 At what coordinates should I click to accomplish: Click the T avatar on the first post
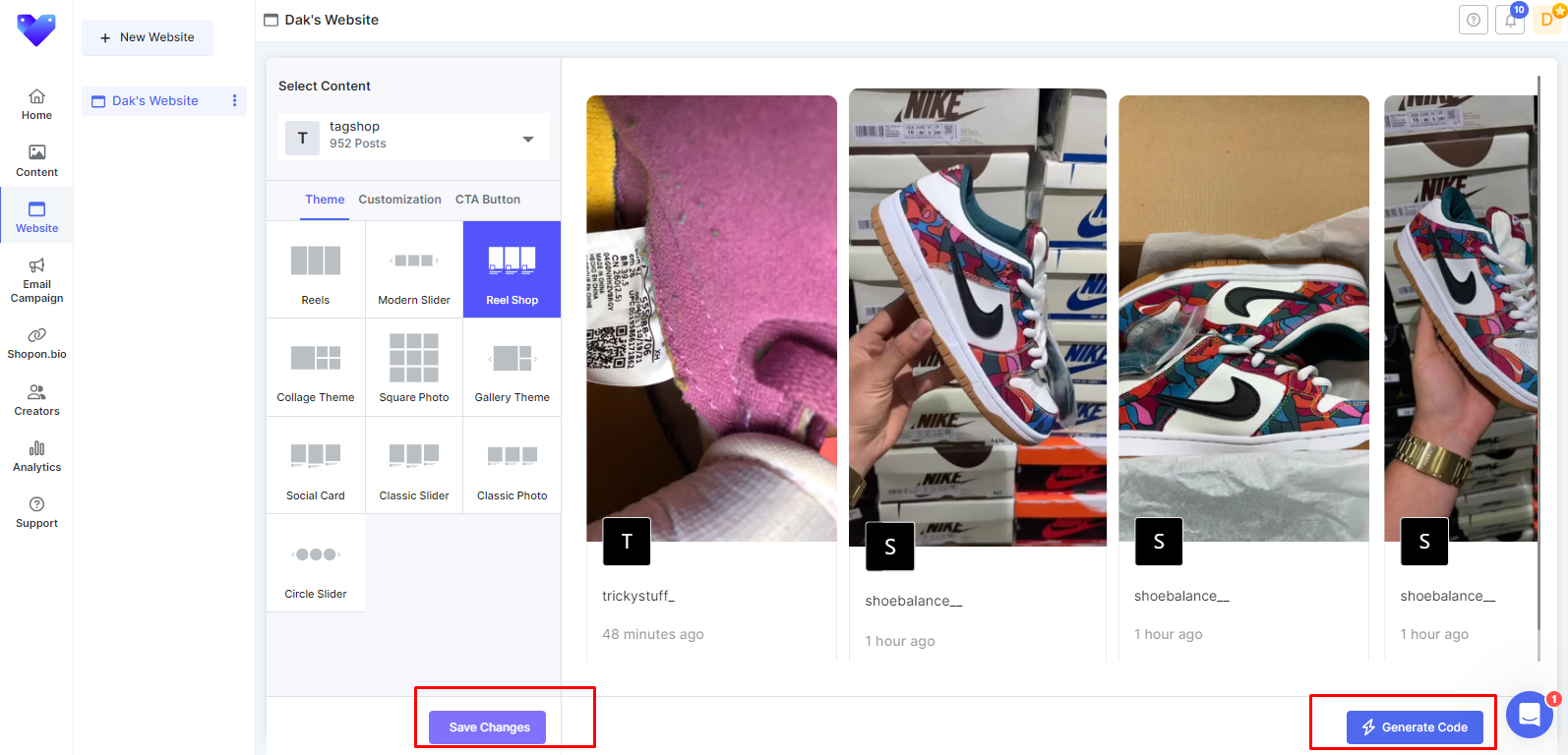tap(627, 542)
